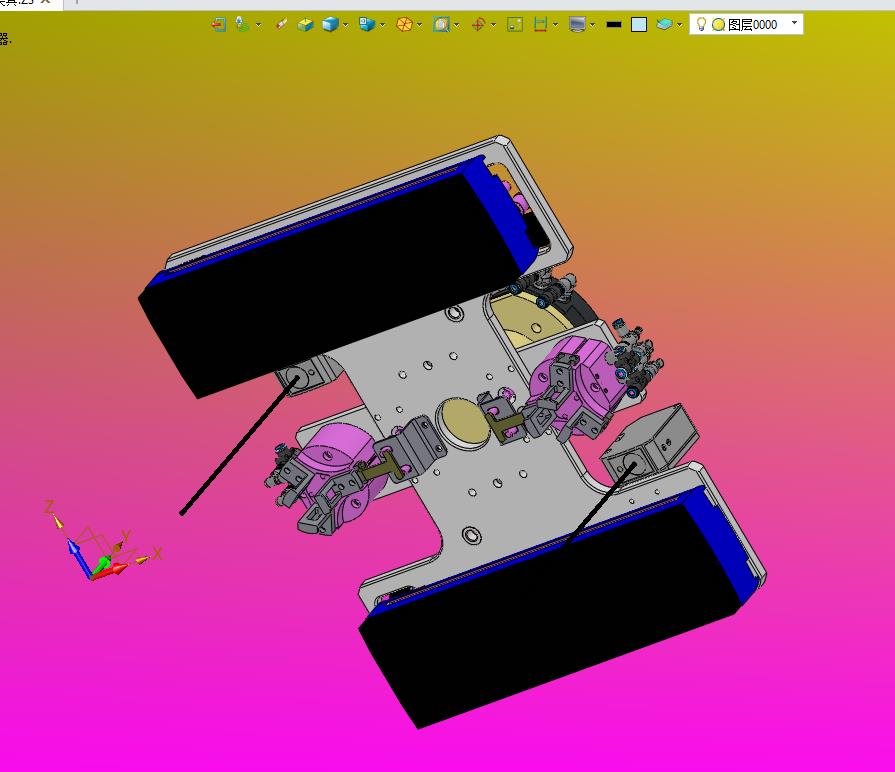This screenshot has width=895, height=772.
Task: Expand the shaded cube display dropdown
Action: click(x=345, y=25)
